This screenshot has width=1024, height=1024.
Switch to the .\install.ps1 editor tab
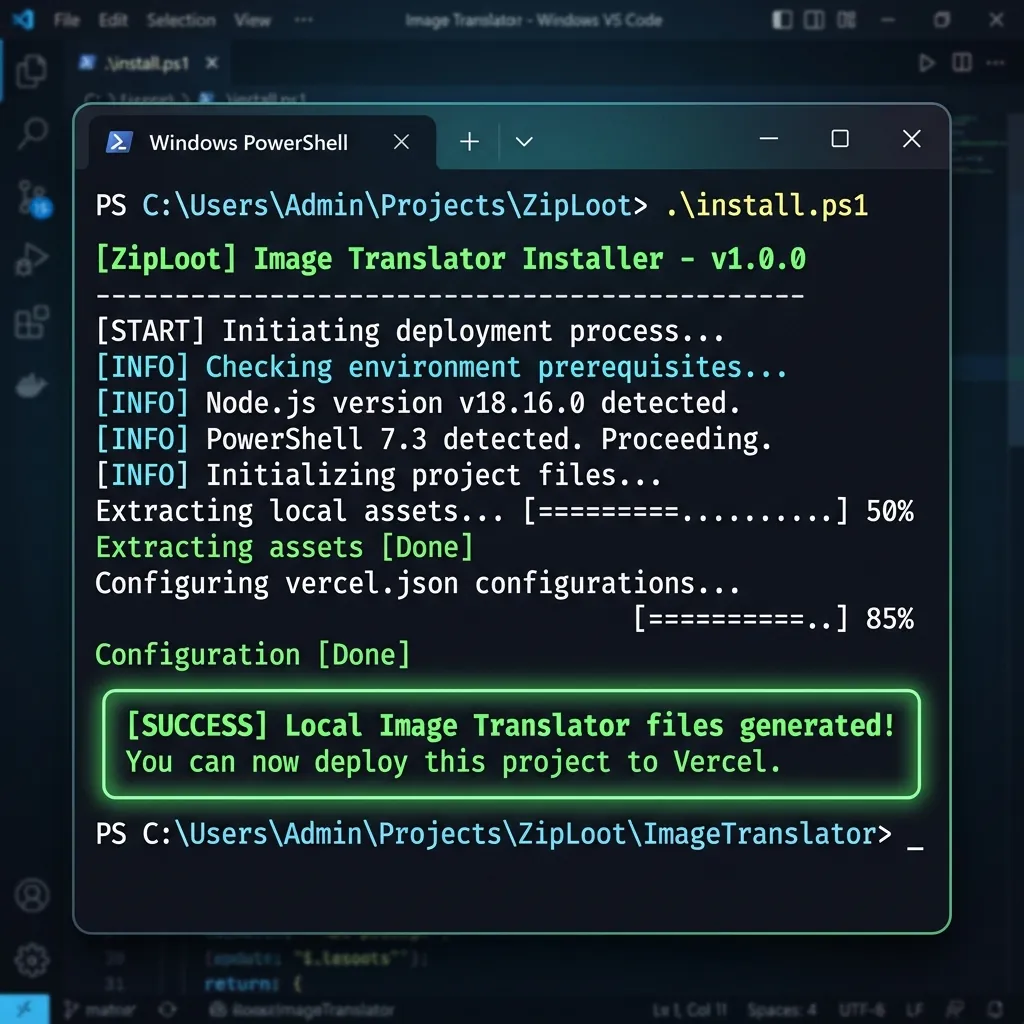pos(146,63)
